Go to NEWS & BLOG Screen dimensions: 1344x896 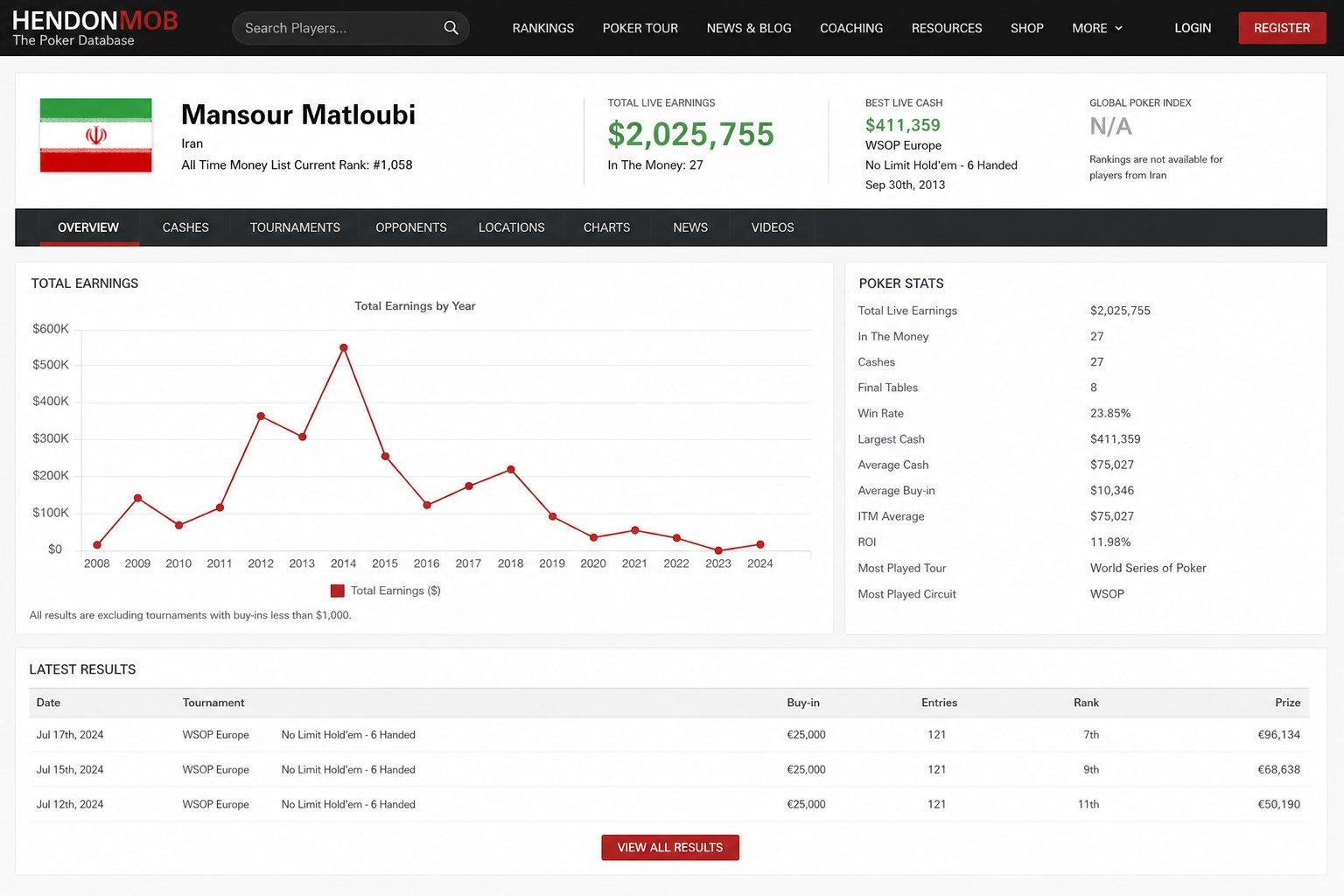point(749,28)
